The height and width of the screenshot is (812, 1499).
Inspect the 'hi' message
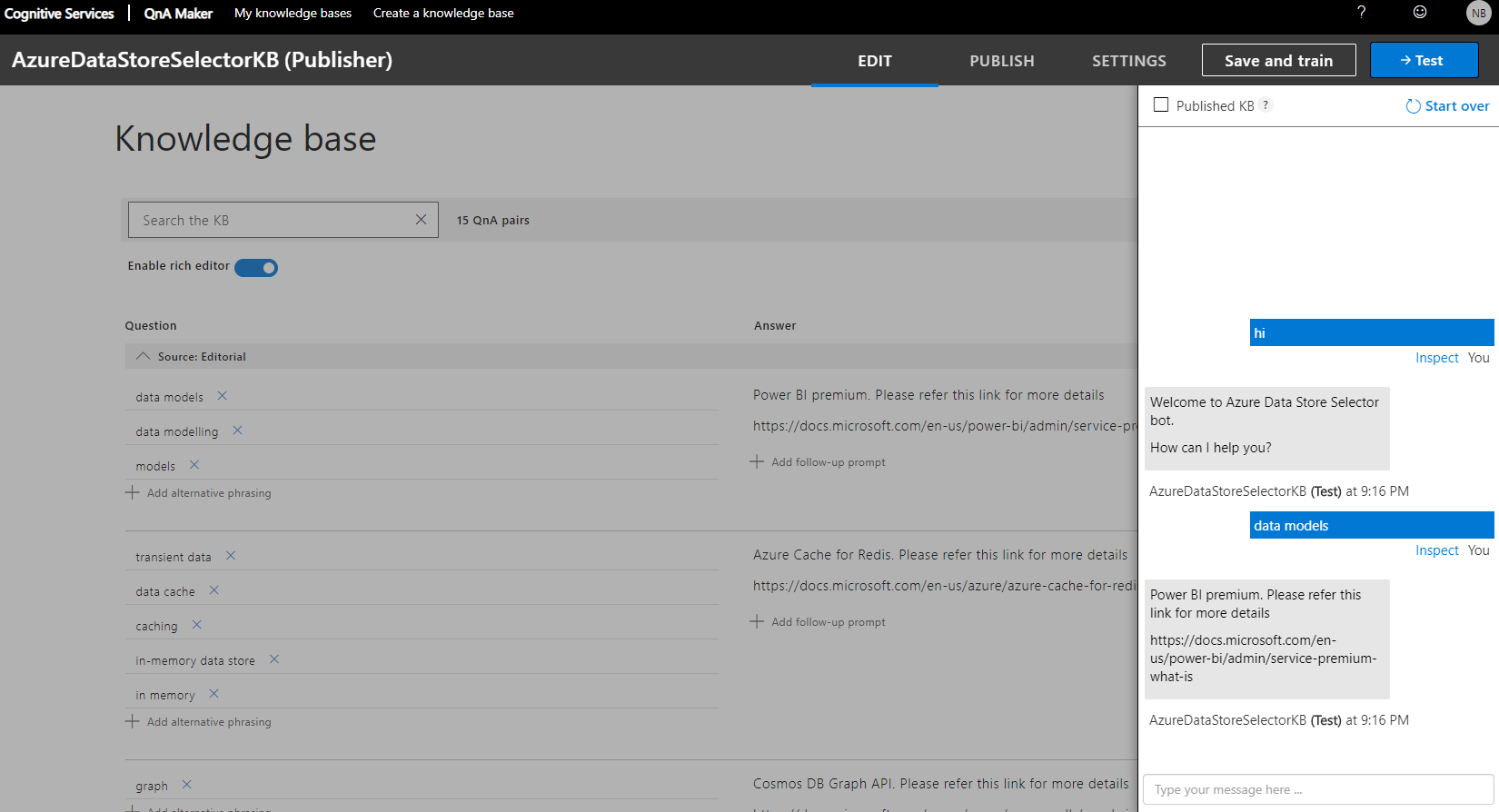coord(1436,358)
